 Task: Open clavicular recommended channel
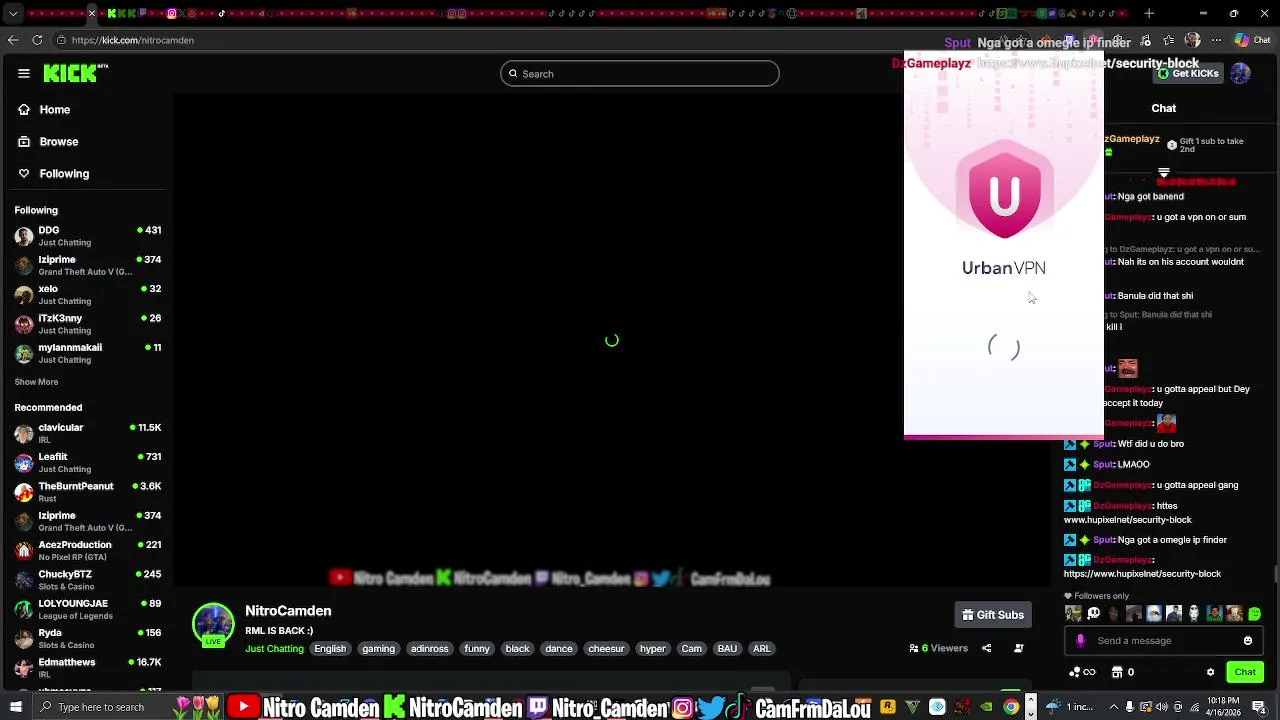pyautogui.click(x=88, y=433)
